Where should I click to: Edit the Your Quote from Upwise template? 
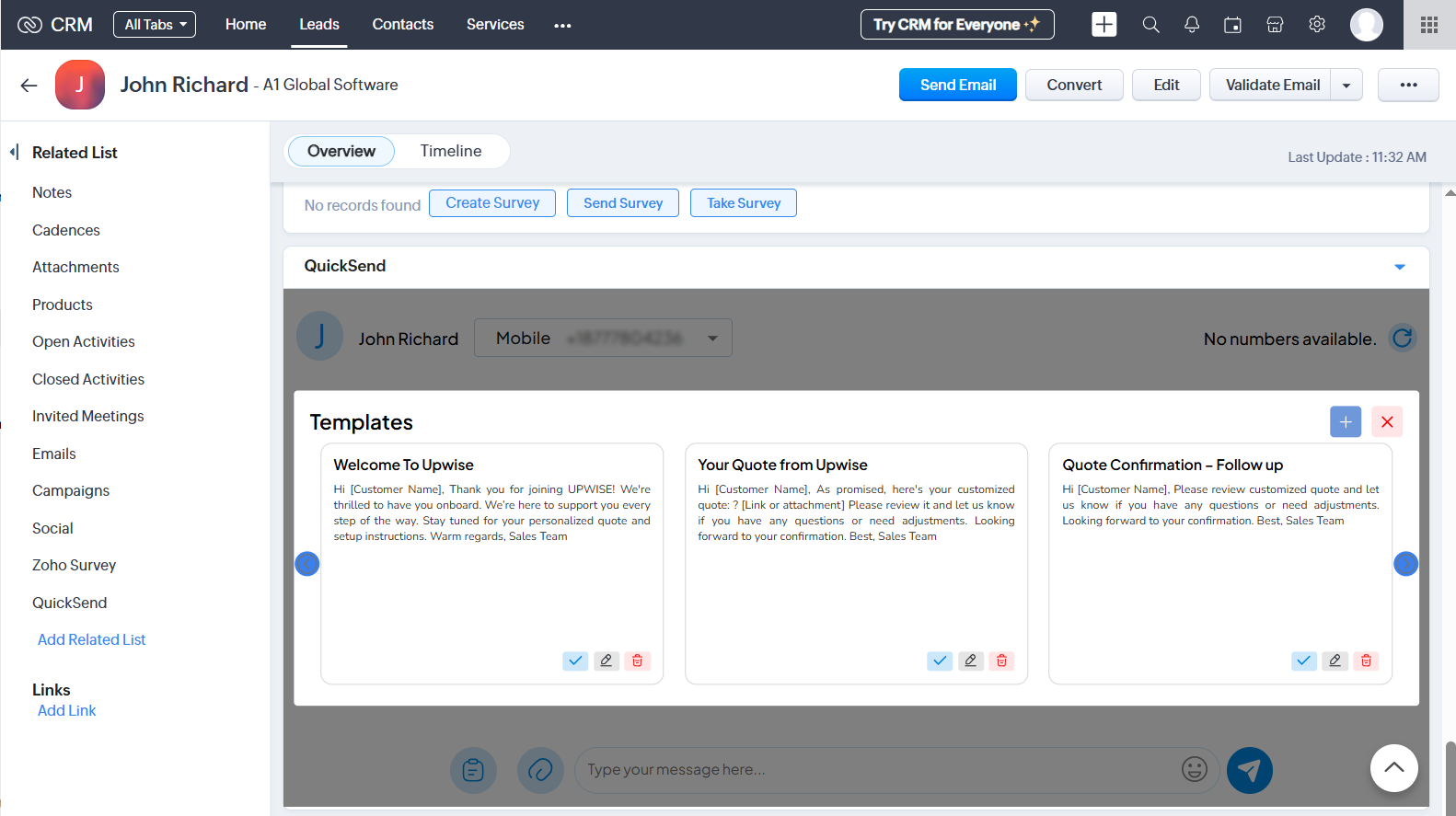pos(971,661)
